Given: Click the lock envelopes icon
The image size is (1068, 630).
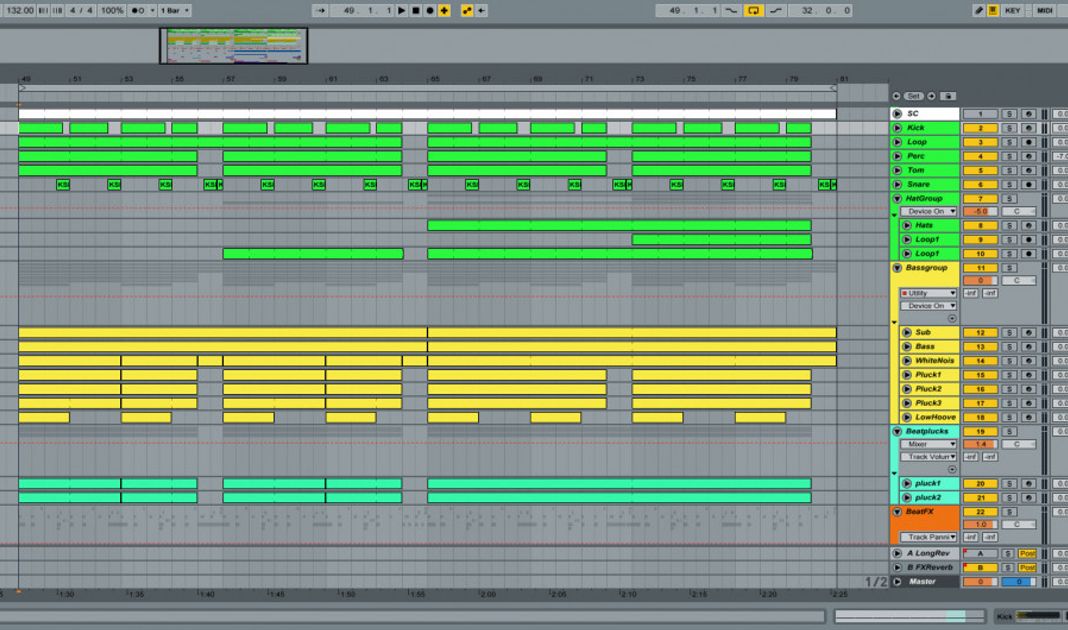Looking at the screenshot, I should point(947,96).
